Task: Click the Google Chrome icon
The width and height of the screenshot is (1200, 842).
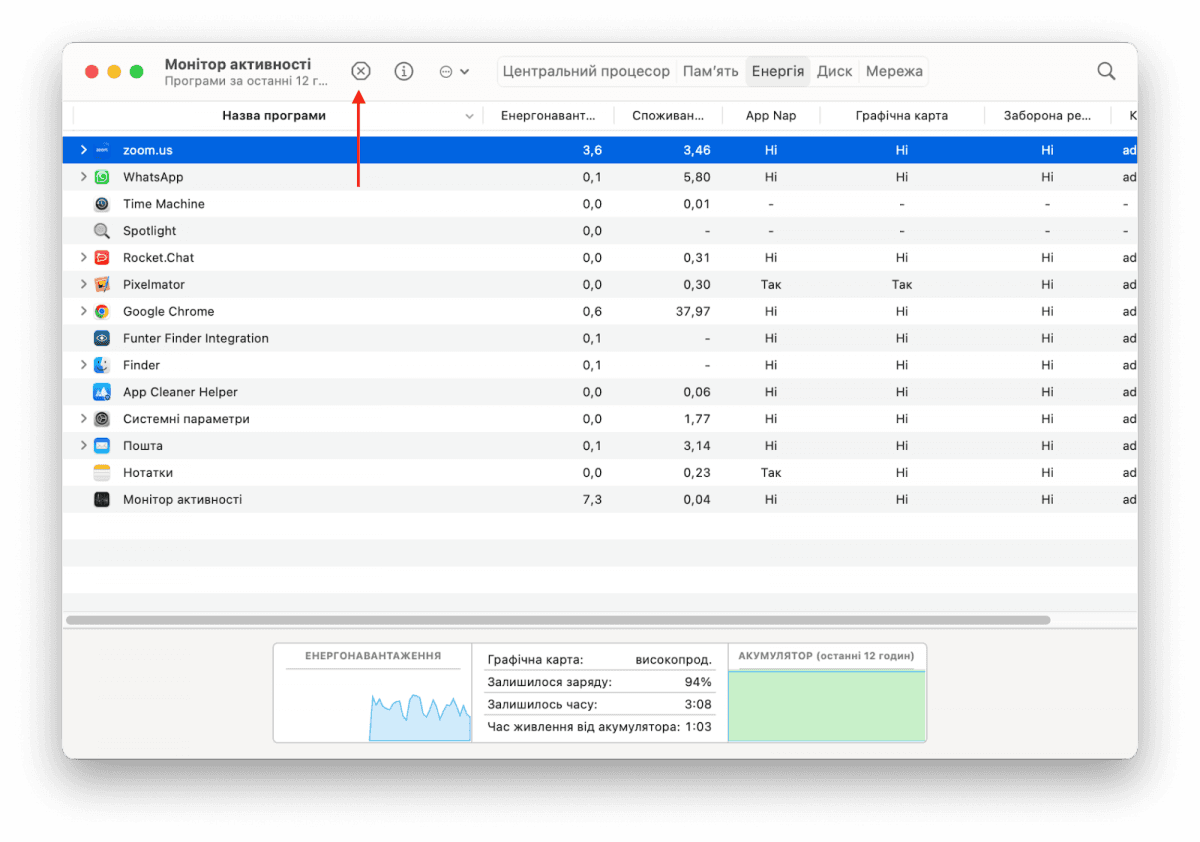Action: (102, 312)
